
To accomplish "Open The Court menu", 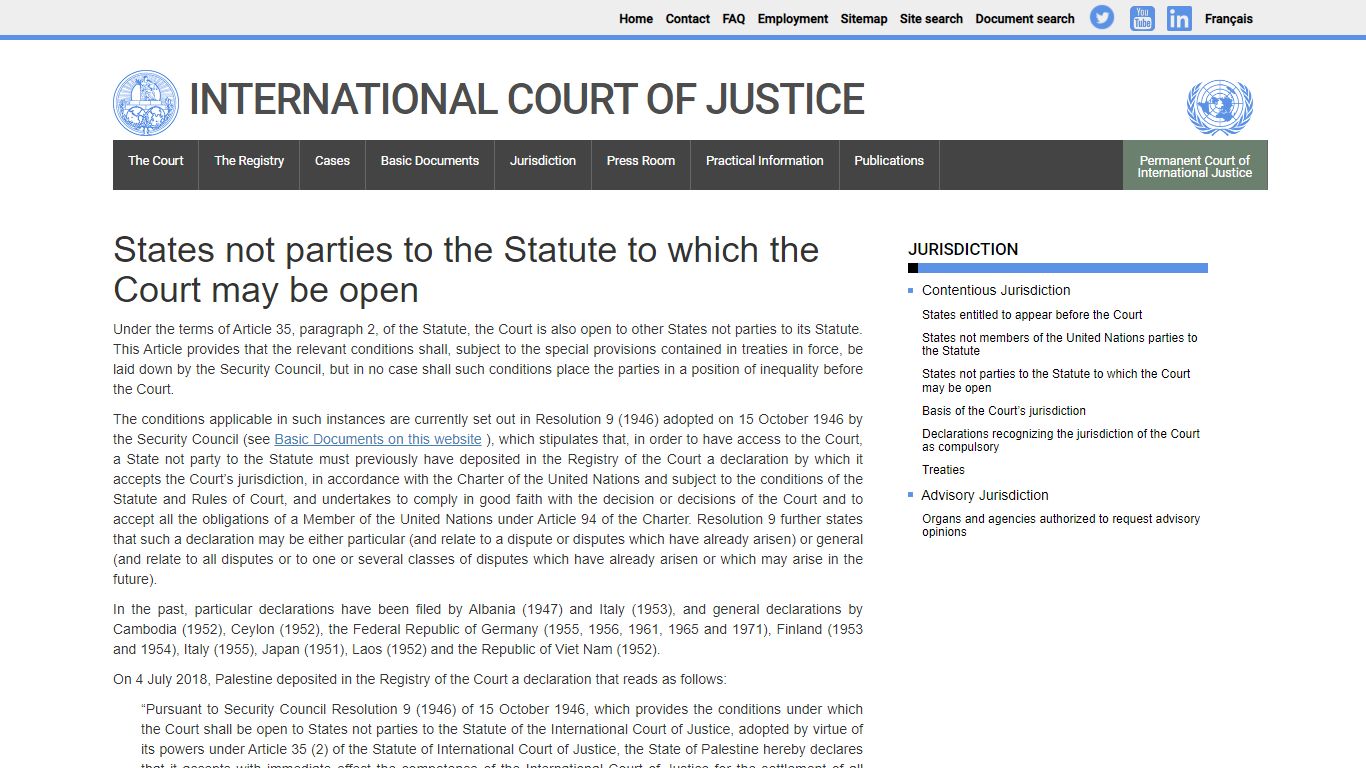I will coord(156,165).
